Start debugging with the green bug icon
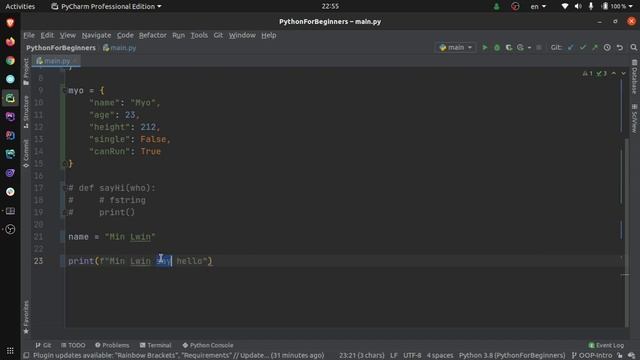The width and height of the screenshot is (640, 360). pyautogui.click(x=497, y=48)
